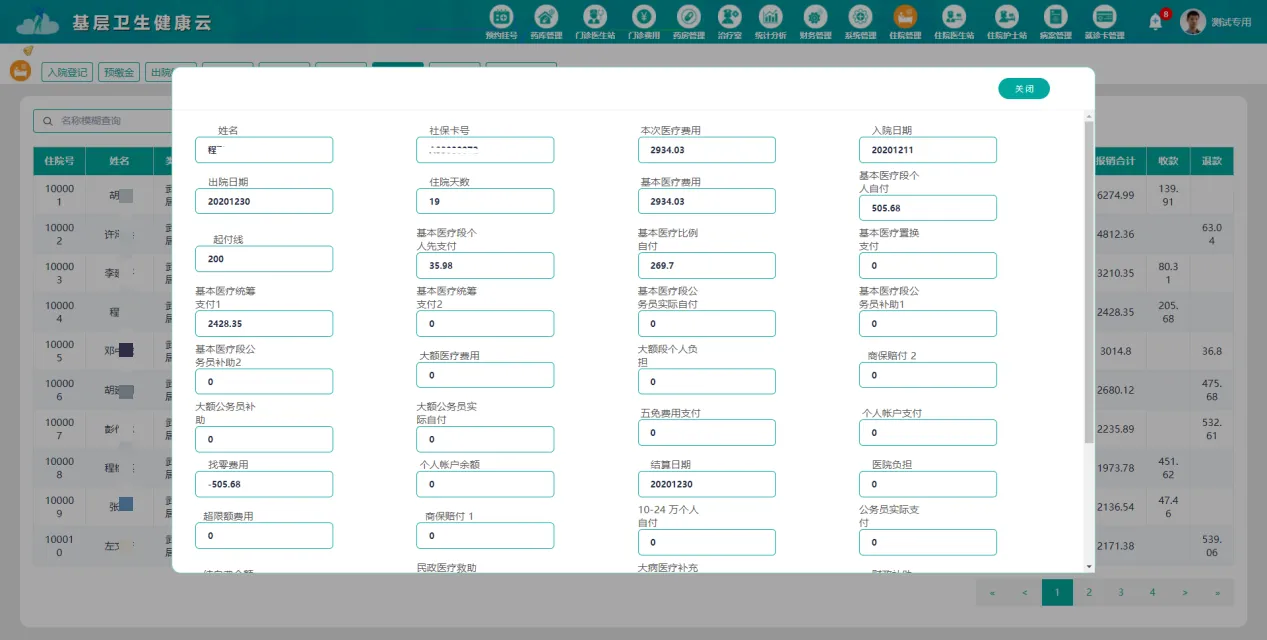Viewport: 1267px width, 640px height.
Task: Click the cloud logo 基层卫生健康云
Action: click(38, 22)
